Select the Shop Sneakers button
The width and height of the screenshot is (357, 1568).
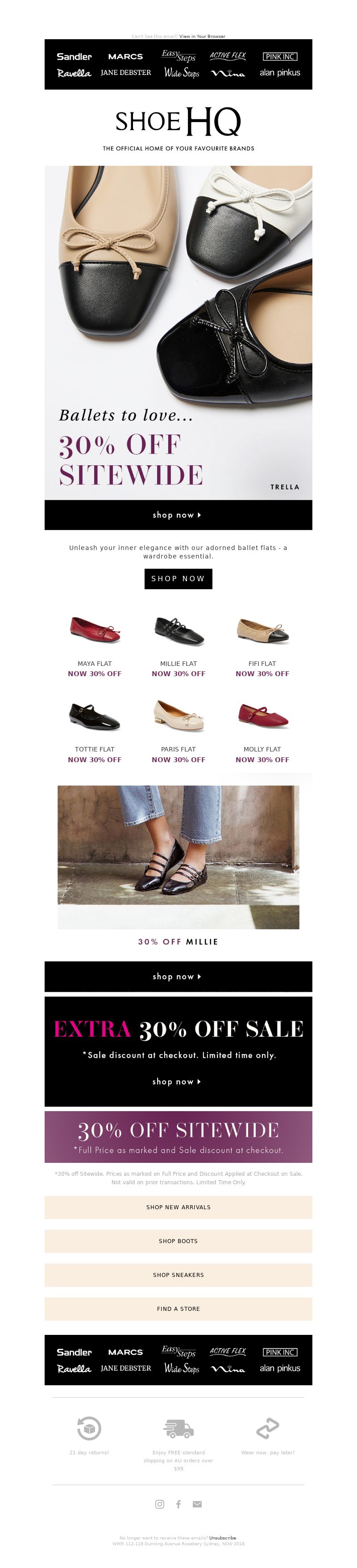coord(178,1274)
